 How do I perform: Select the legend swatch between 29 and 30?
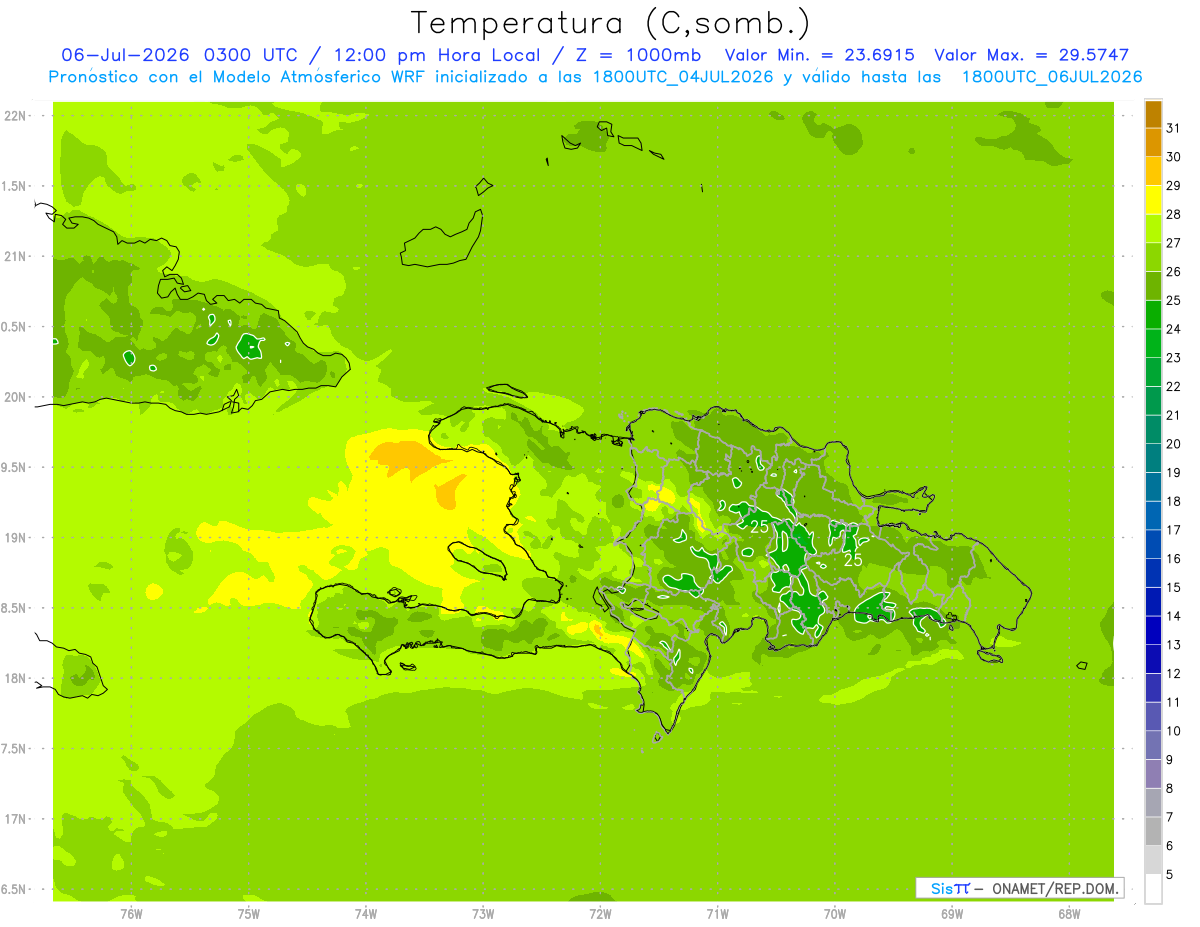[x=1153, y=172]
